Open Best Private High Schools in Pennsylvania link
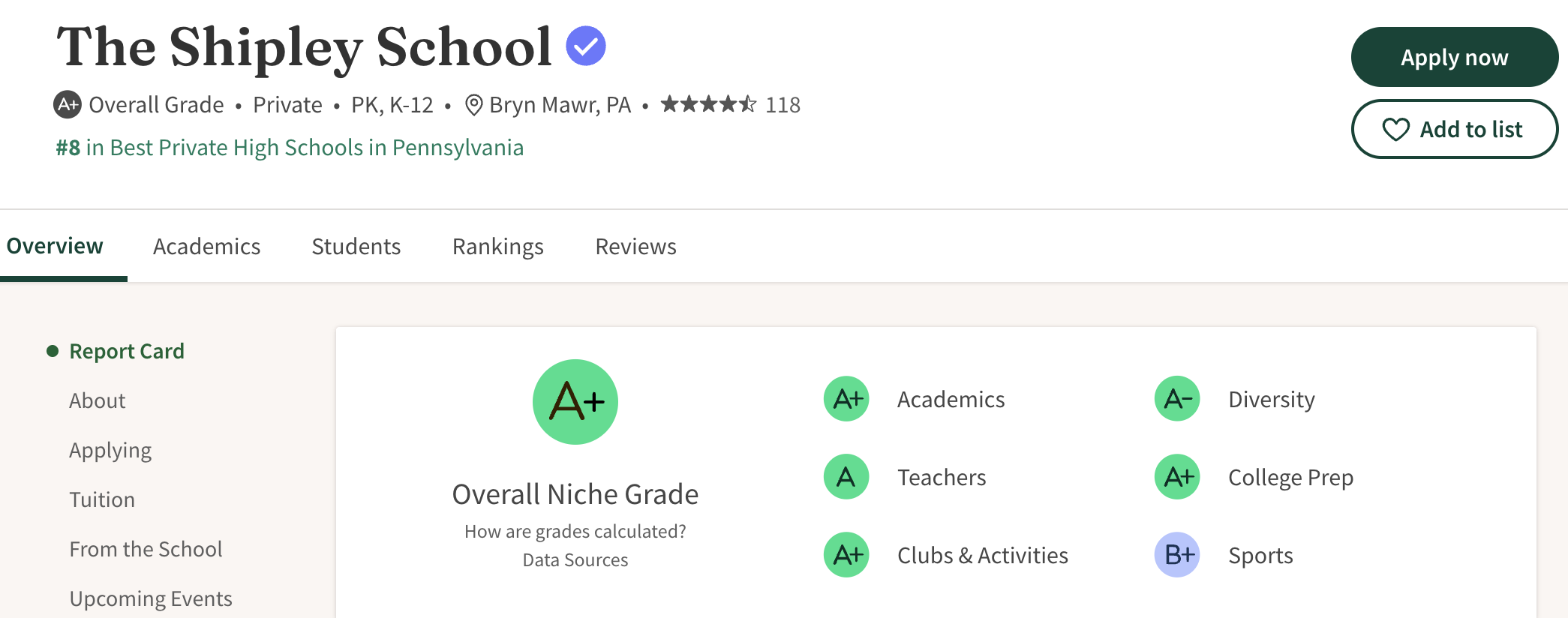The height and width of the screenshot is (618, 1568). [290, 148]
